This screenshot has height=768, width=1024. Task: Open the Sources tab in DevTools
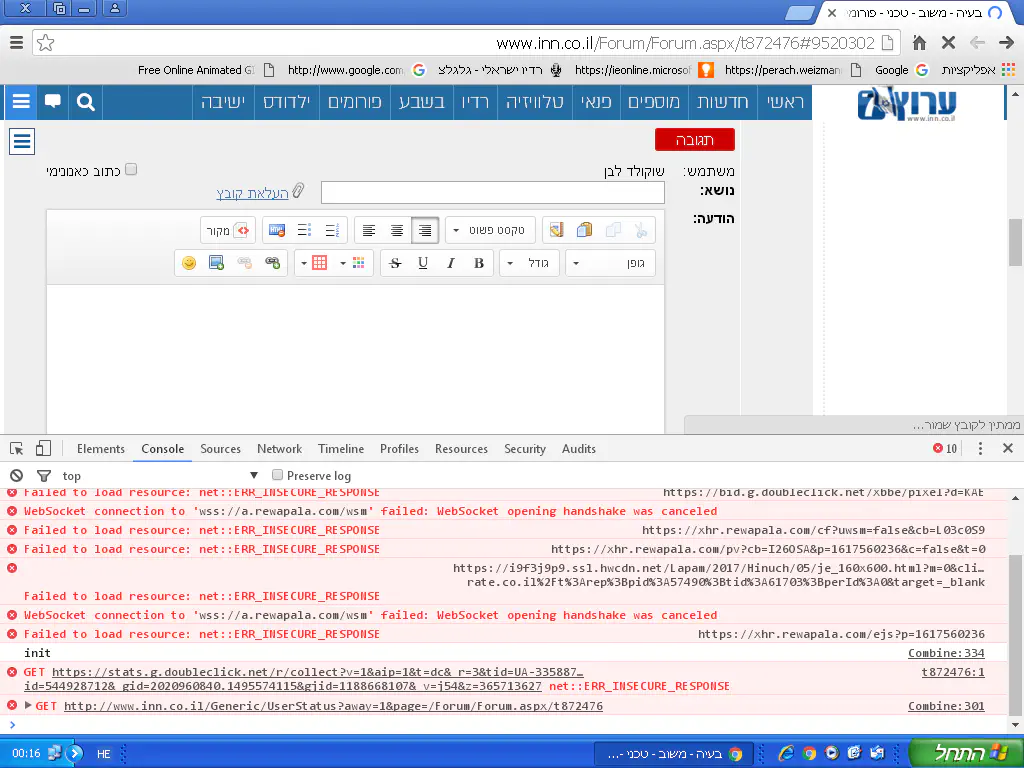(x=220, y=449)
